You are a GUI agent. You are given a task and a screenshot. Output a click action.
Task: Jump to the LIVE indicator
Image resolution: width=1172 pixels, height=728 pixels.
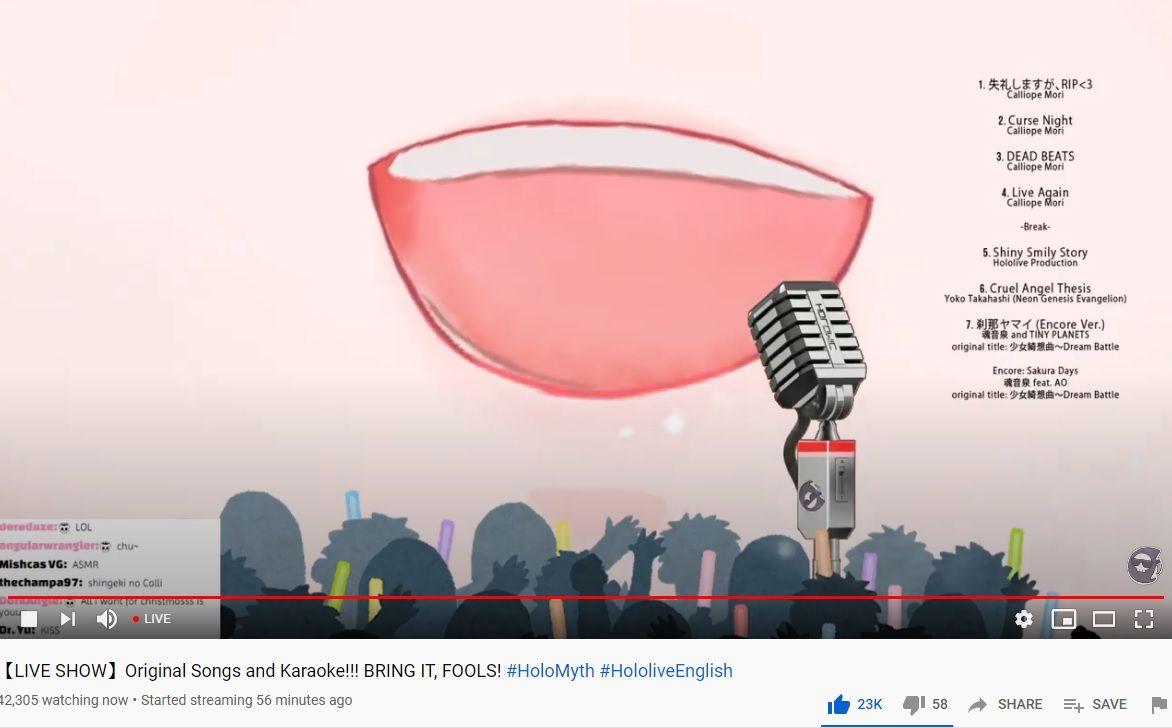(152, 619)
